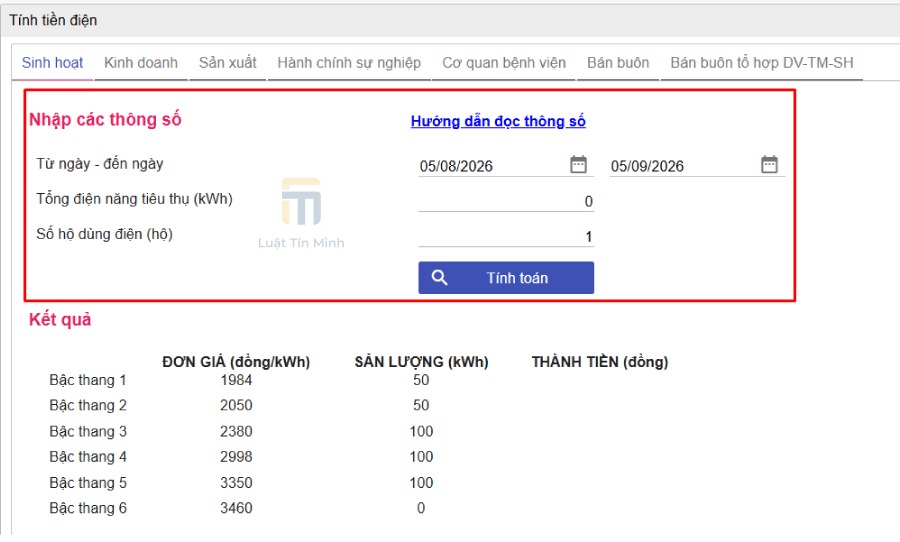The image size is (900, 542).
Task: Click the Luật Tín Minh watermark logo
Action: click(x=301, y=213)
